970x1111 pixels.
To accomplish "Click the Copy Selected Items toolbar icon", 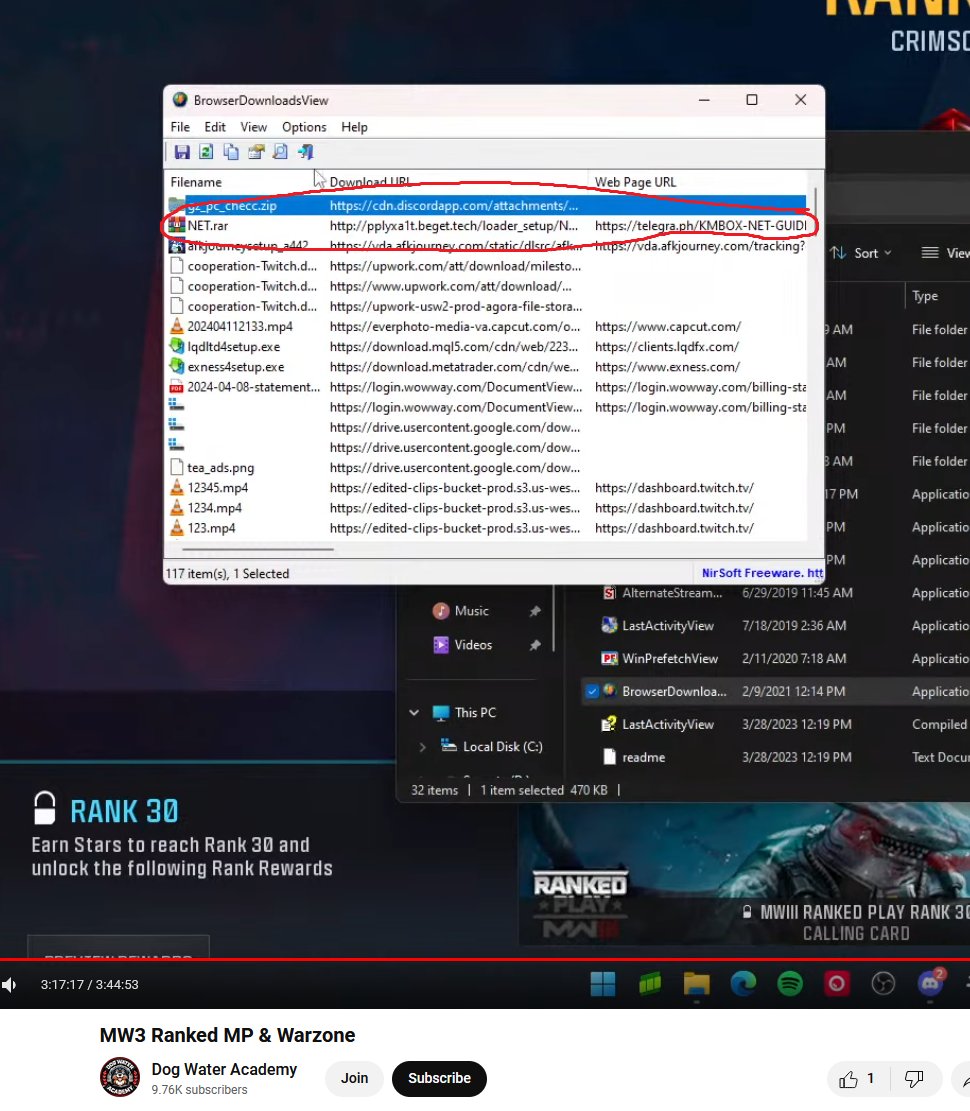I will click(x=231, y=152).
